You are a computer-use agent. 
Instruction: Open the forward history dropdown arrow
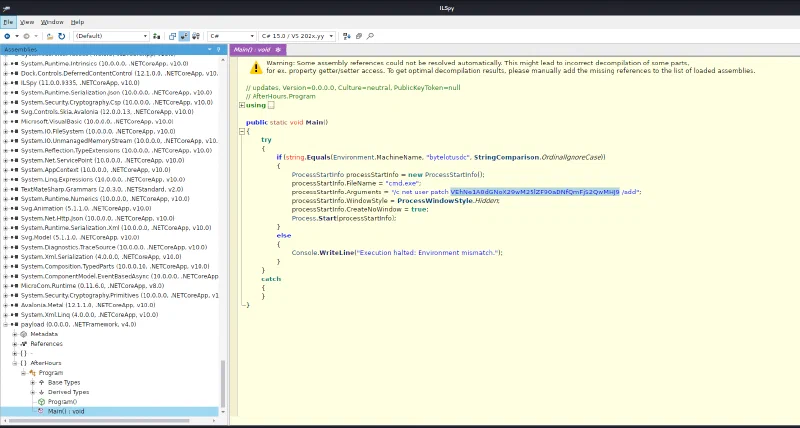[x=36, y=36]
